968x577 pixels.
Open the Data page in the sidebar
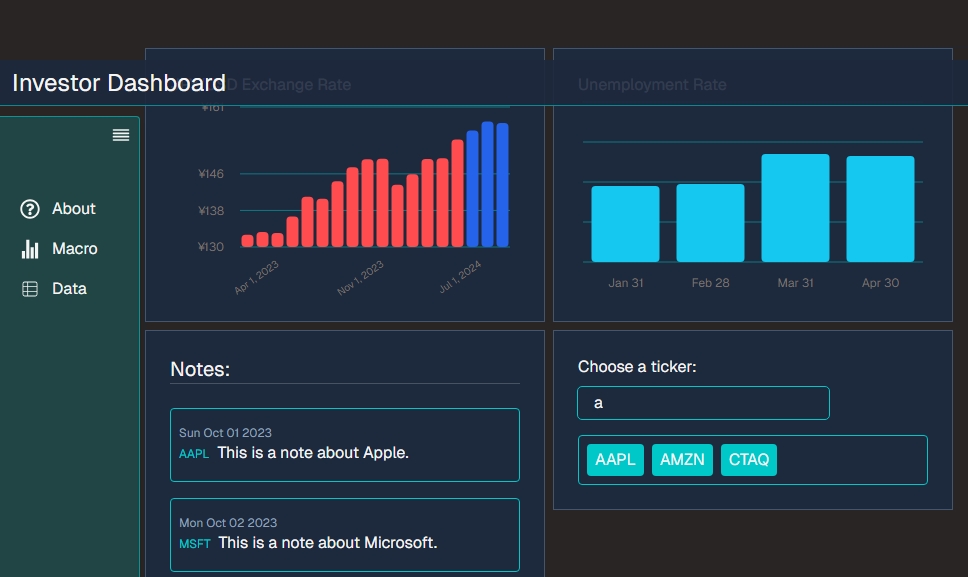tap(70, 288)
